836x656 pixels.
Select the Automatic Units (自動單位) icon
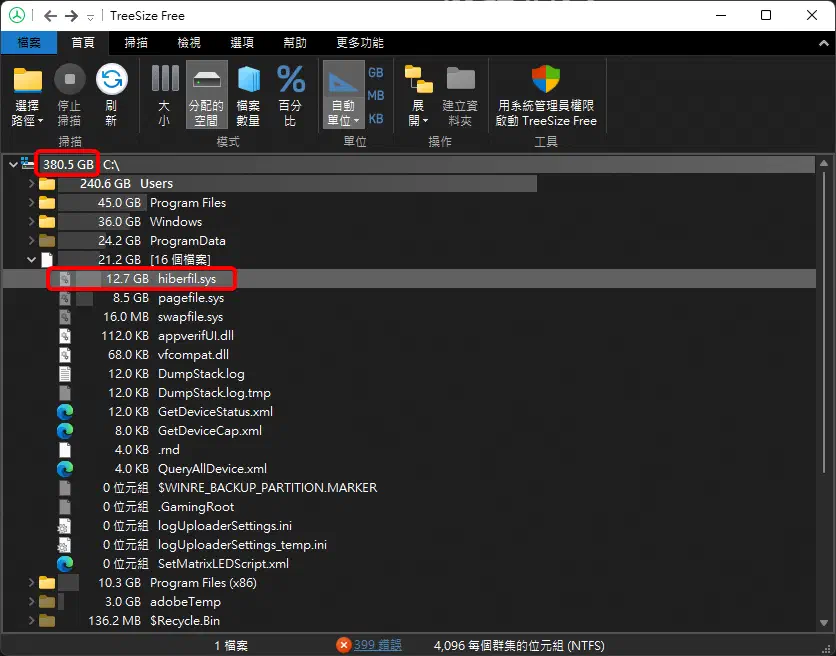(x=342, y=95)
